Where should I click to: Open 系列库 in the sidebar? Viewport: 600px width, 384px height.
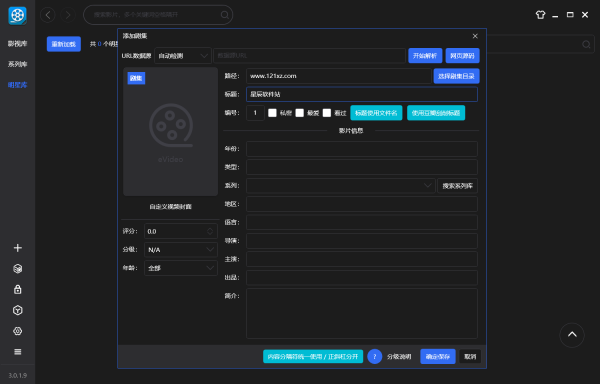pos(18,64)
